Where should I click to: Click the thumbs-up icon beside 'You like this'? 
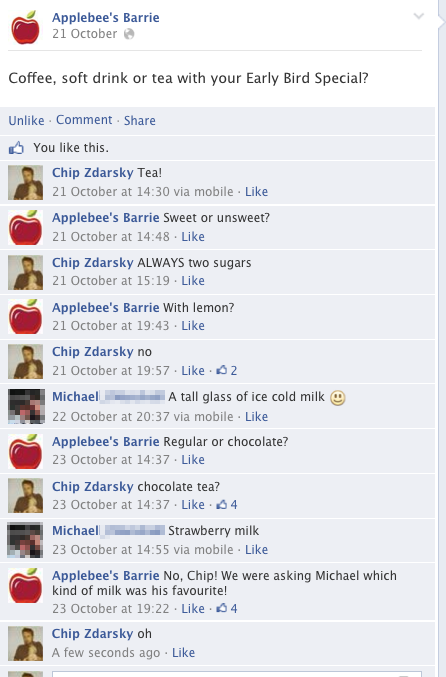tap(16, 148)
